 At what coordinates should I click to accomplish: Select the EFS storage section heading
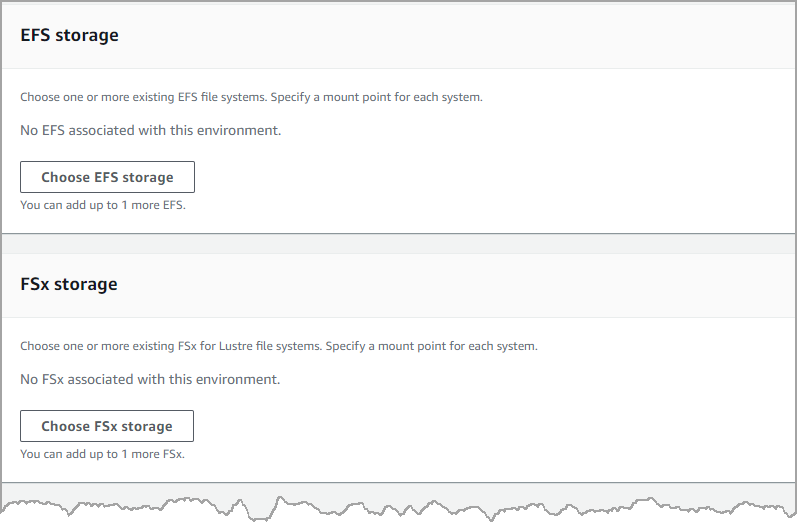point(69,35)
